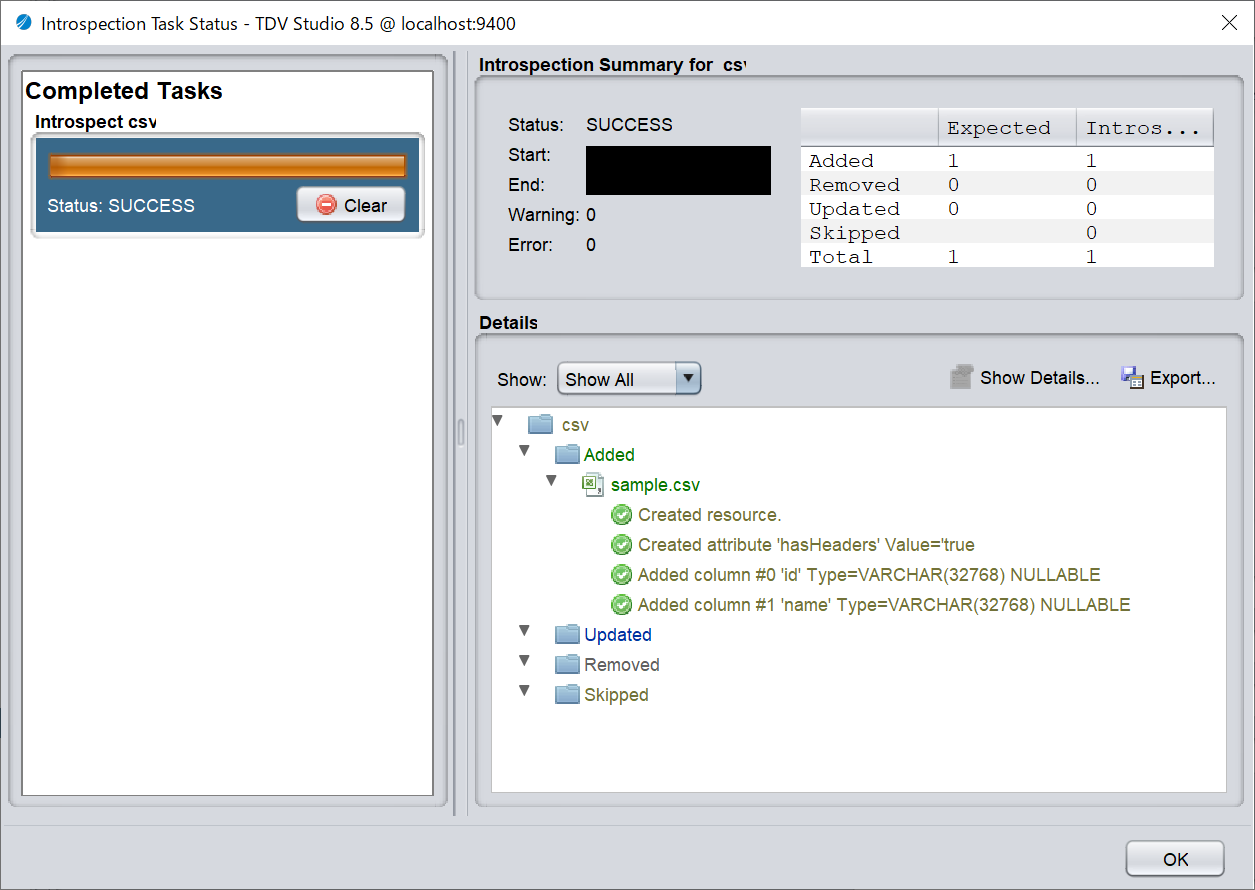The height and width of the screenshot is (890, 1255).
Task: Select the Added tree label
Action: pyautogui.click(x=609, y=455)
